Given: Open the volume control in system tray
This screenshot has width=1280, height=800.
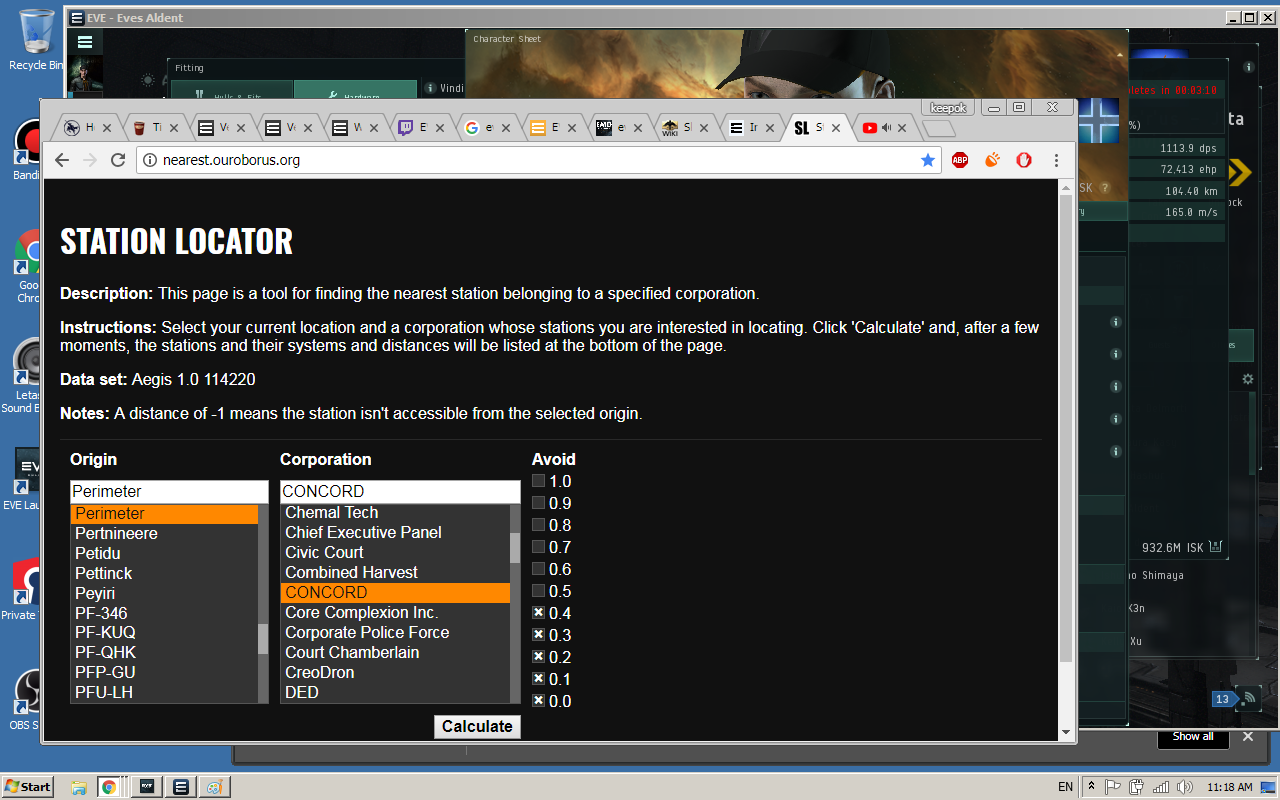Looking at the screenshot, I should (1185, 787).
